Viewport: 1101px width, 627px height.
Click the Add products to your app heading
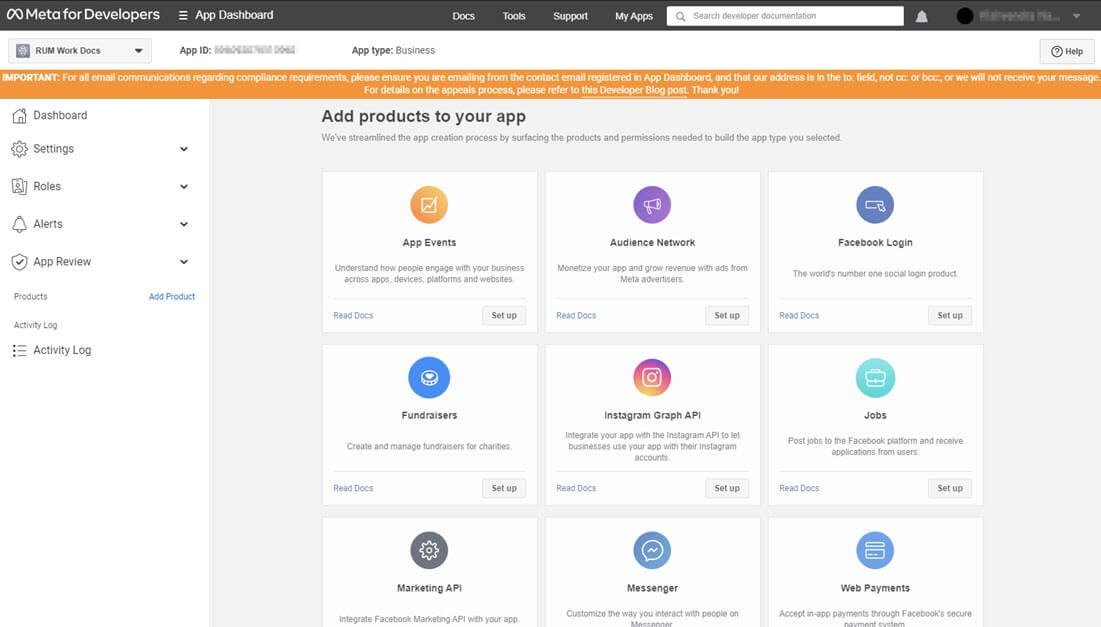(423, 116)
